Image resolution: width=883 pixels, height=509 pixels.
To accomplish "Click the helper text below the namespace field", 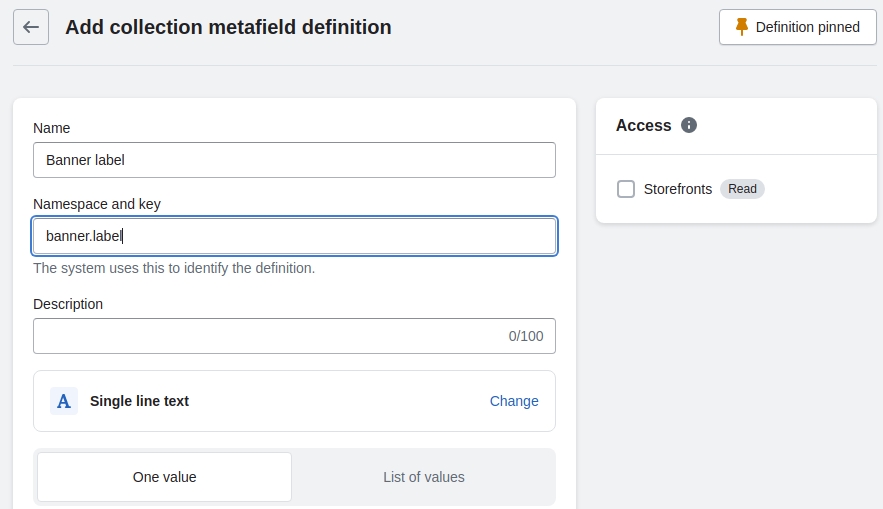I will [174, 268].
